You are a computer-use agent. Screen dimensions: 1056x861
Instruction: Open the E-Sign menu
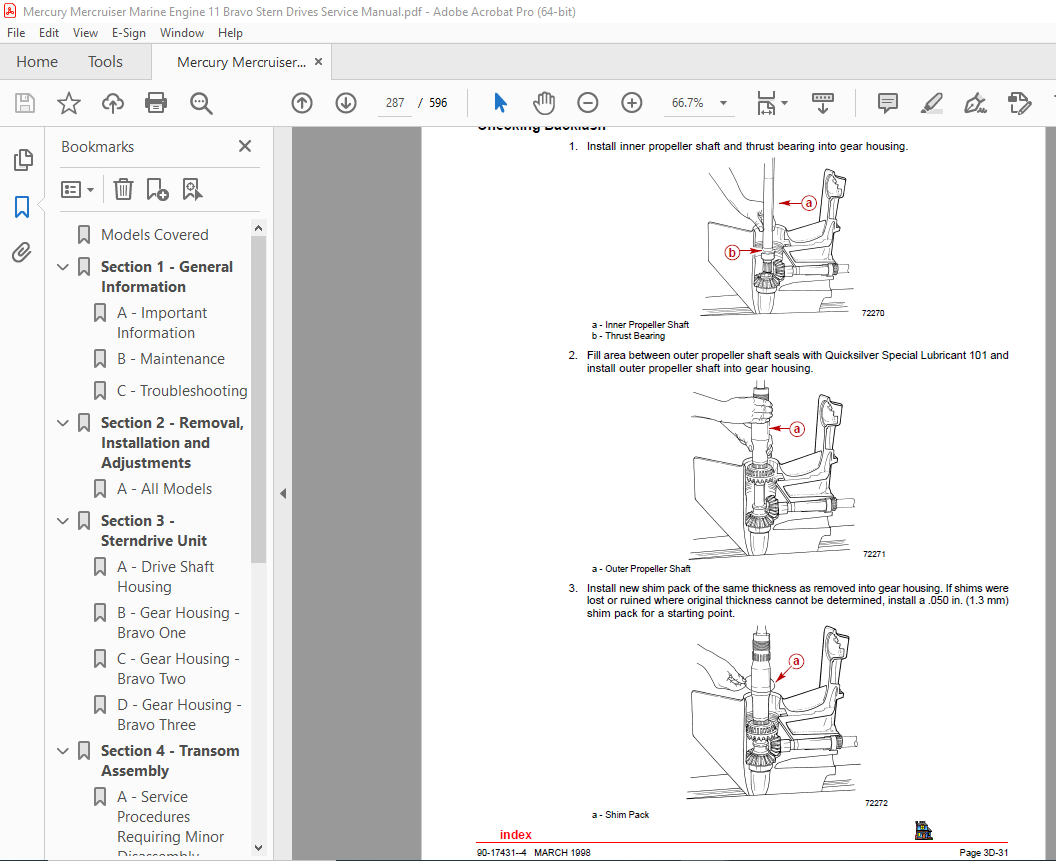click(129, 33)
